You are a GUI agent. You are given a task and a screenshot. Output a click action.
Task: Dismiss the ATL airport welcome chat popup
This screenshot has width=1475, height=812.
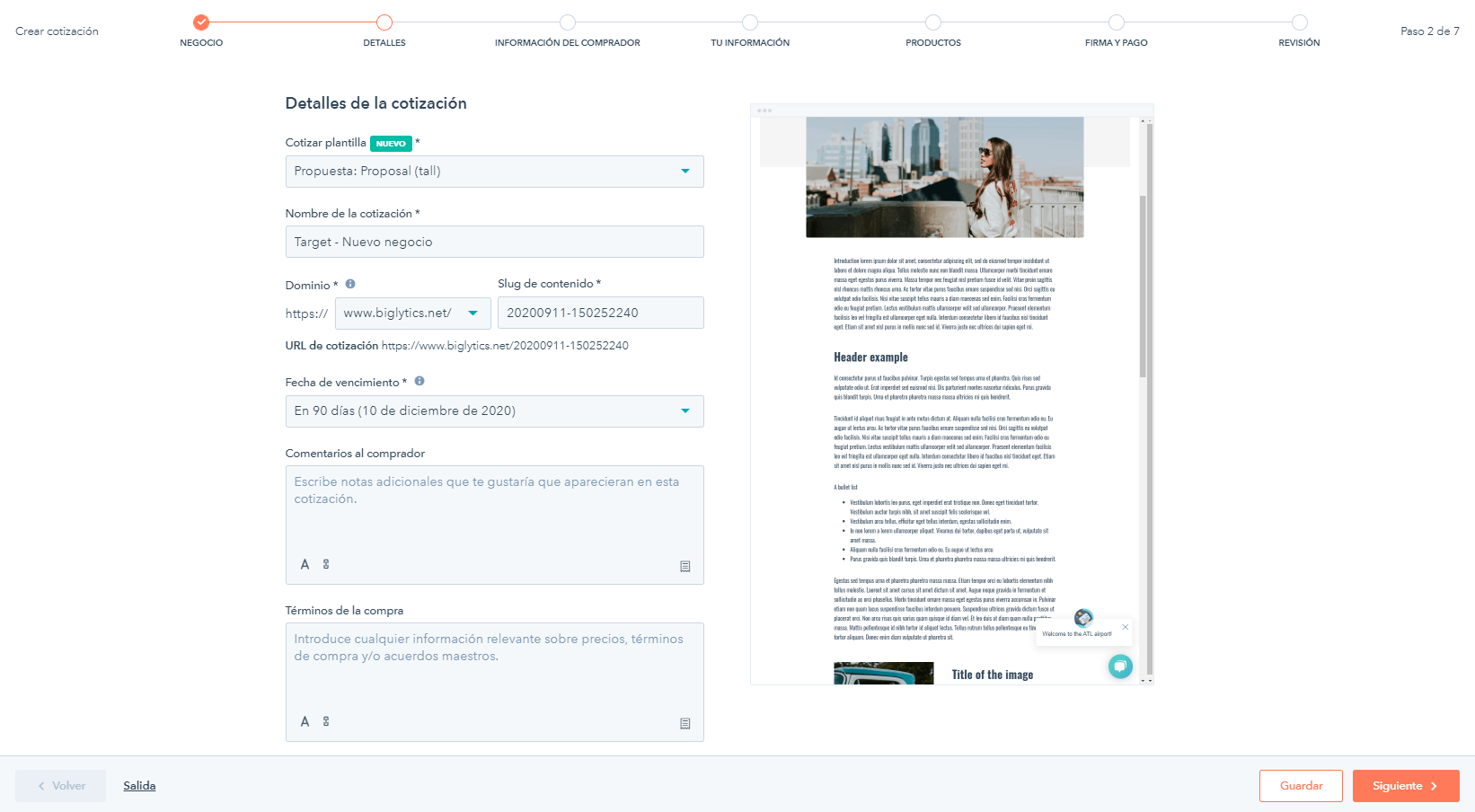(1125, 627)
